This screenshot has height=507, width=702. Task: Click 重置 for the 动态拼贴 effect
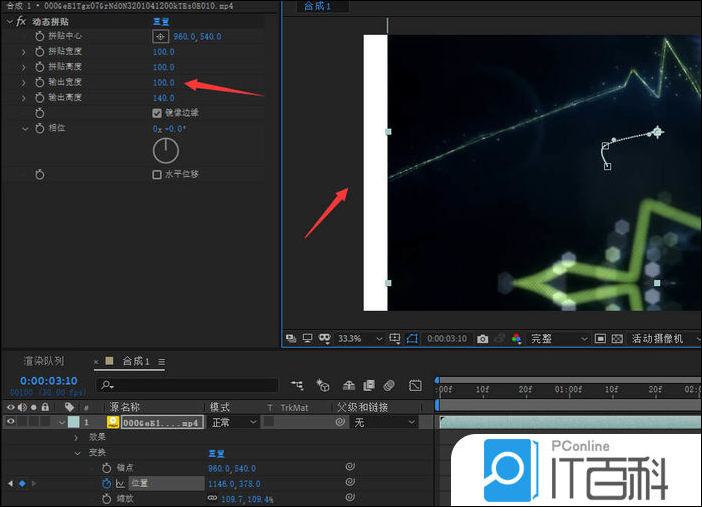pyautogui.click(x=161, y=21)
